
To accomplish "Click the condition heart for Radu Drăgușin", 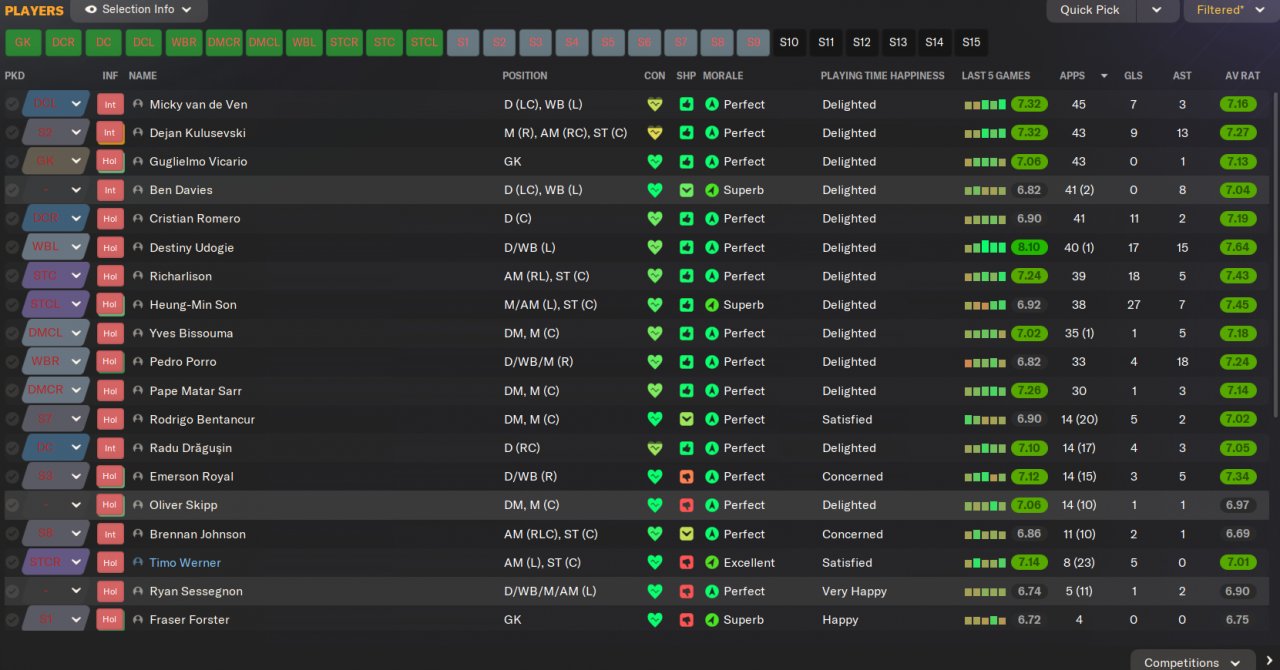I will click(655, 448).
